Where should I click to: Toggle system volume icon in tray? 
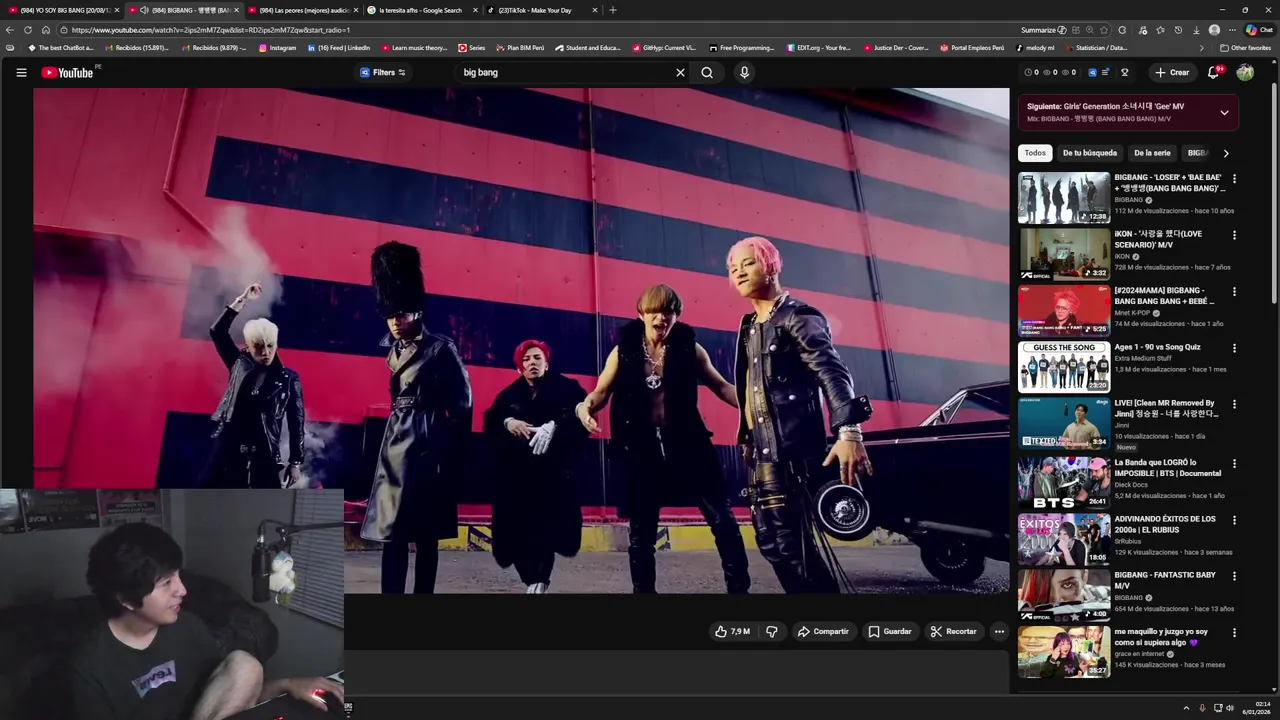coord(1230,708)
